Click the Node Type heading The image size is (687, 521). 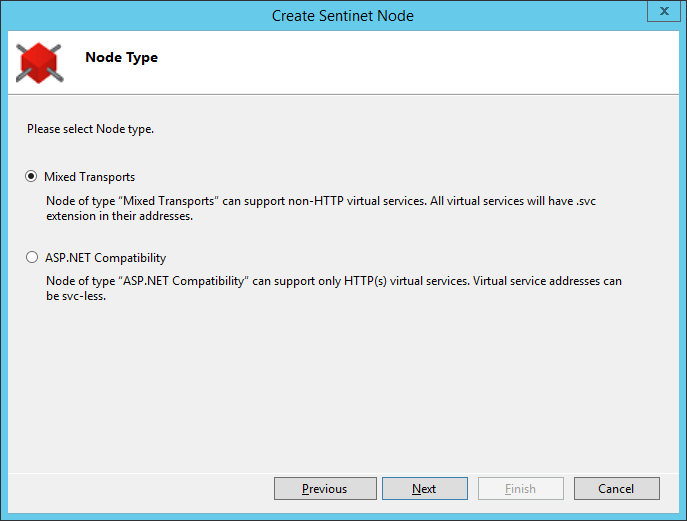(x=121, y=57)
